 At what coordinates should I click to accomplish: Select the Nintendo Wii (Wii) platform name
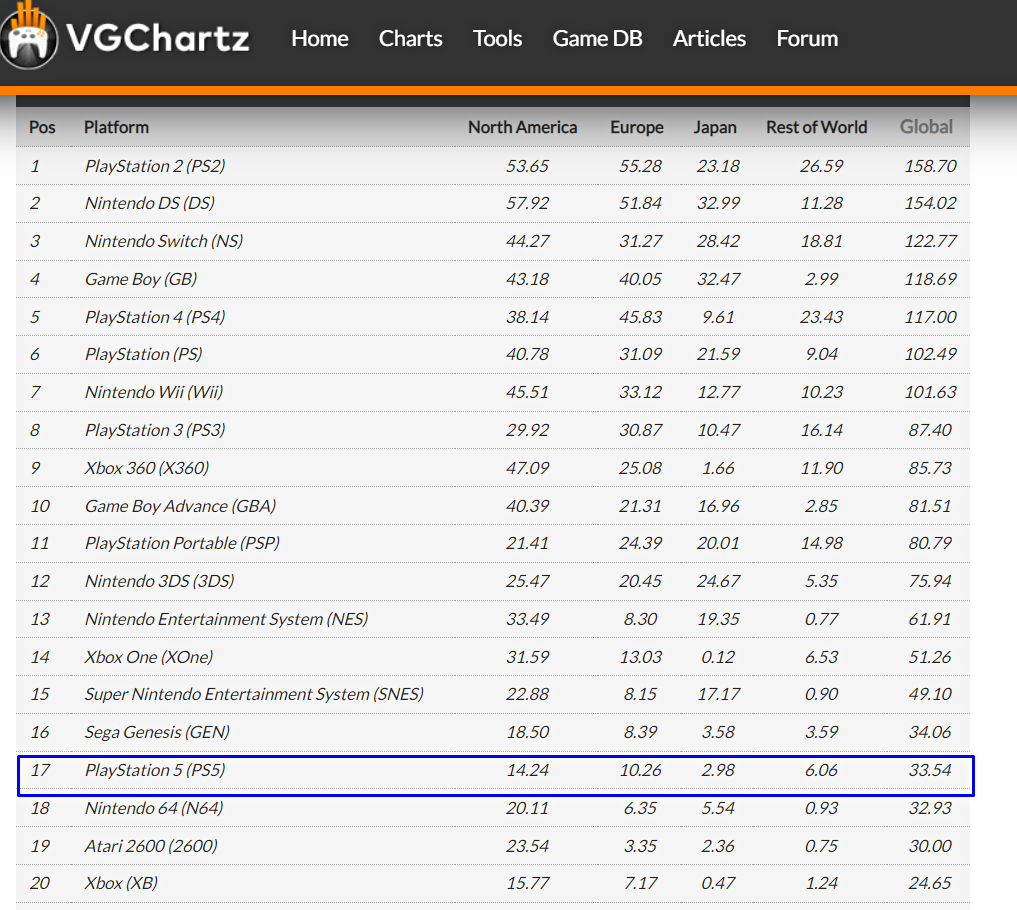pyautogui.click(x=154, y=392)
